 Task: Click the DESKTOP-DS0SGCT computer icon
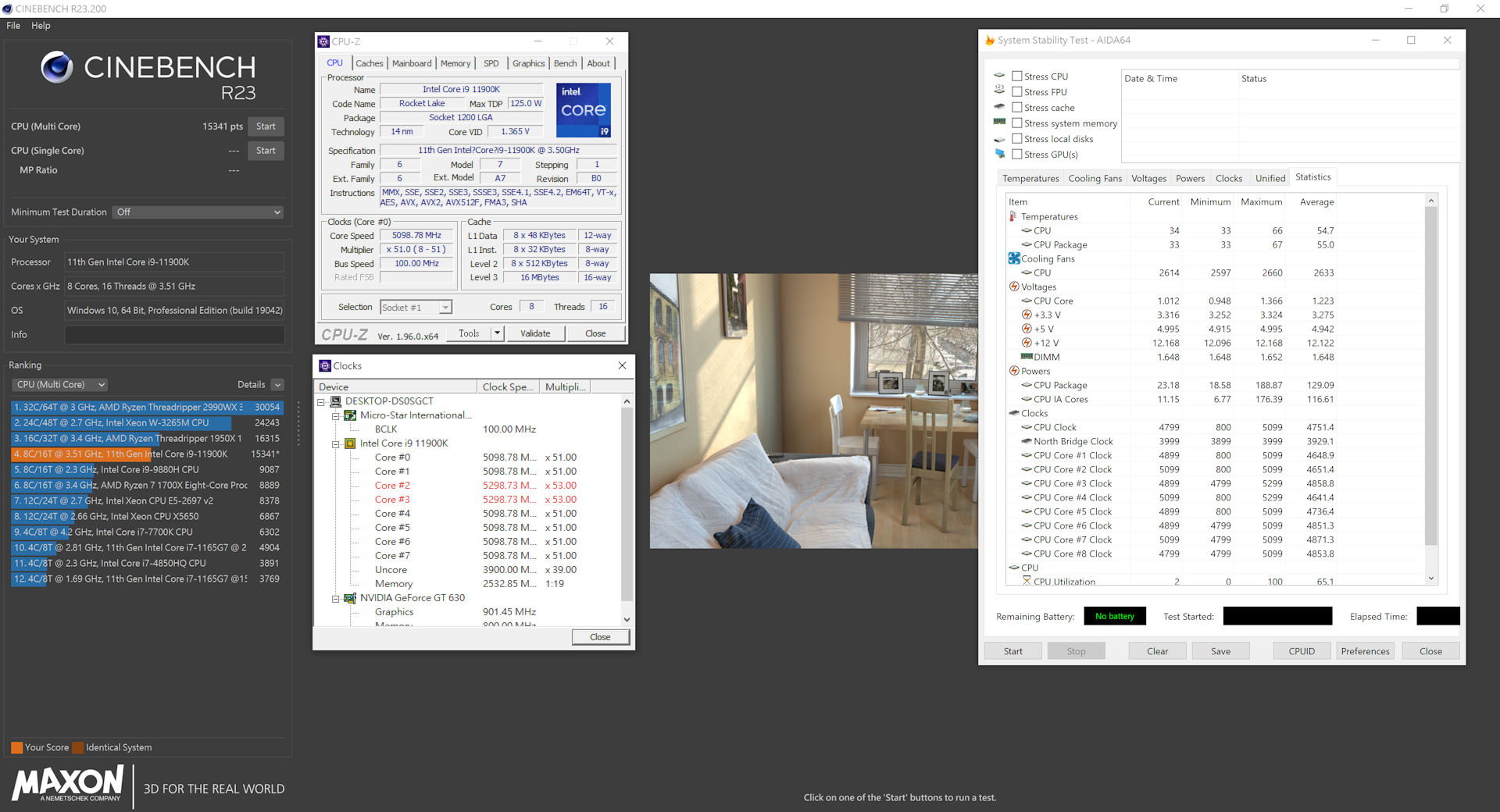point(336,401)
